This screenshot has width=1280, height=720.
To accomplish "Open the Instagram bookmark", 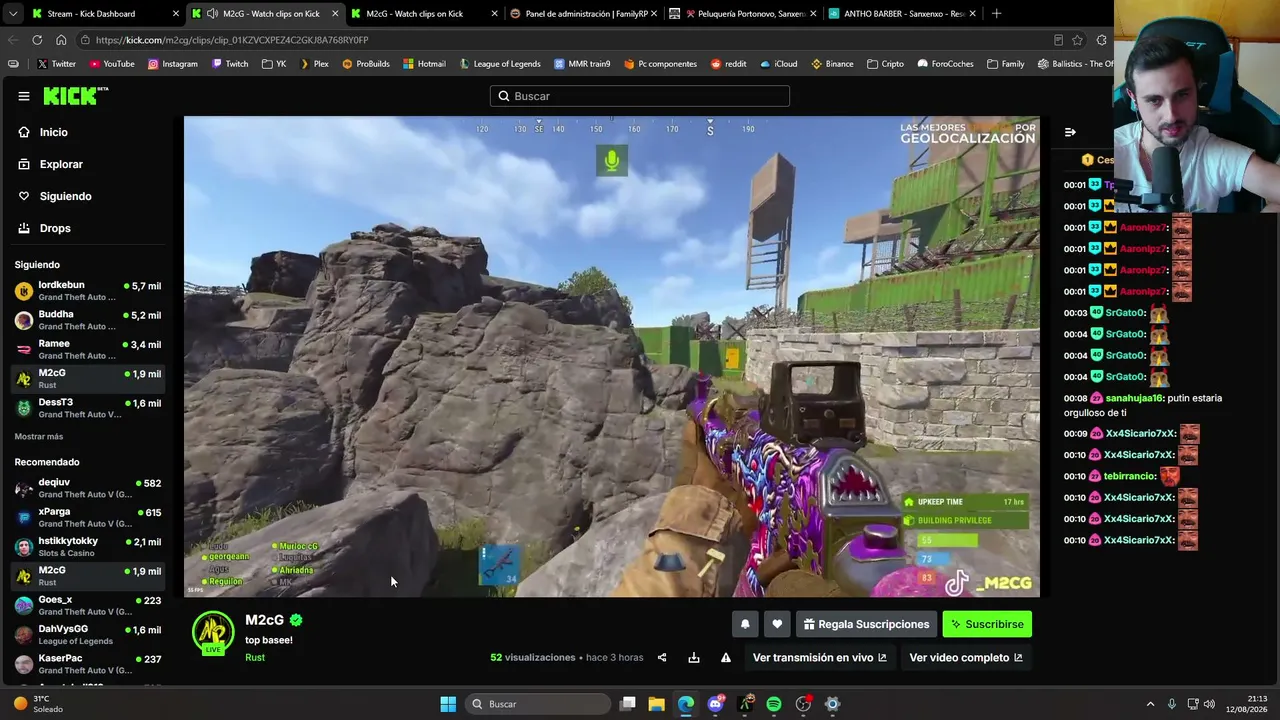I will (x=173, y=64).
